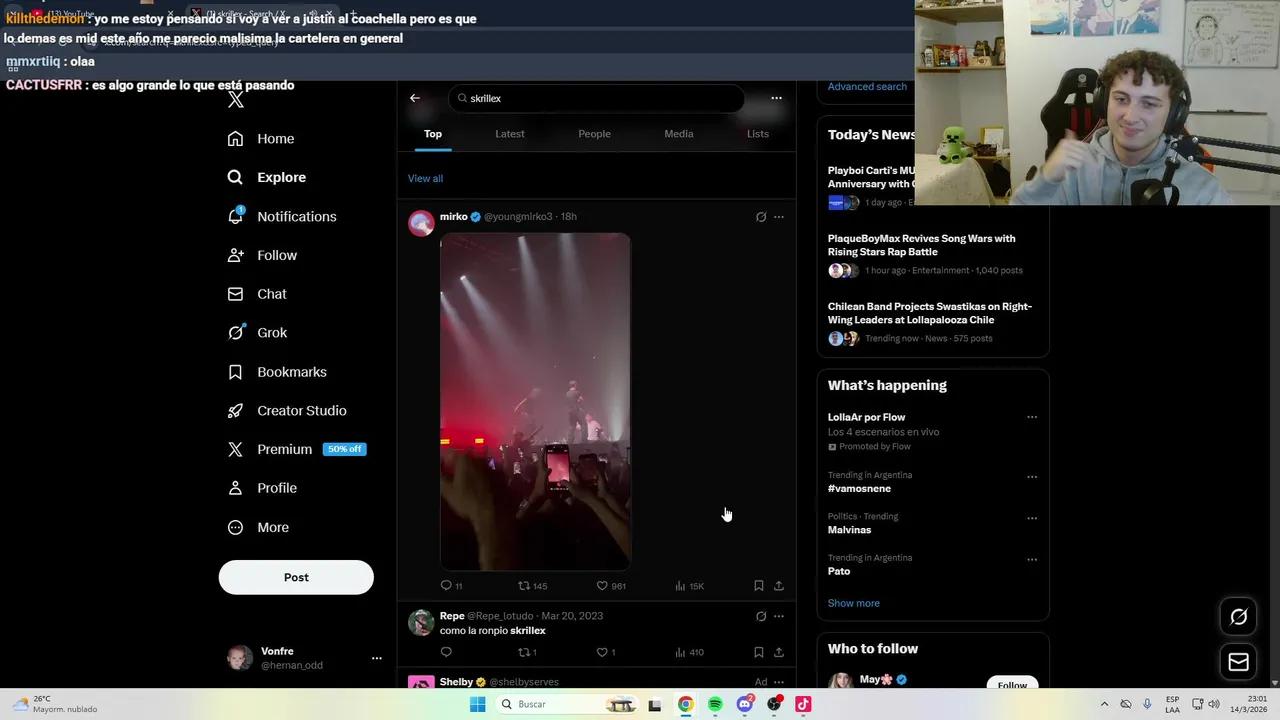Click the Vonfre profile avatar
This screenshot has width=1280, height=720.
240,658
